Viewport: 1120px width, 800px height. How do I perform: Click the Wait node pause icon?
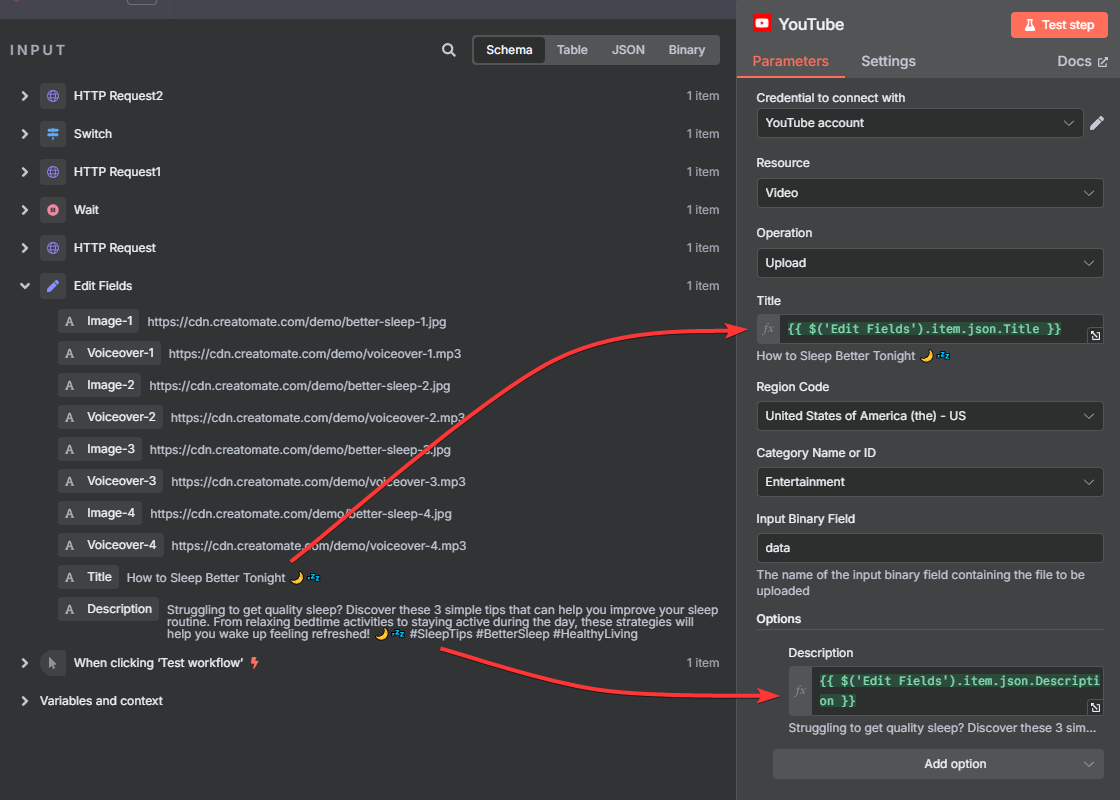click(53, 210)
